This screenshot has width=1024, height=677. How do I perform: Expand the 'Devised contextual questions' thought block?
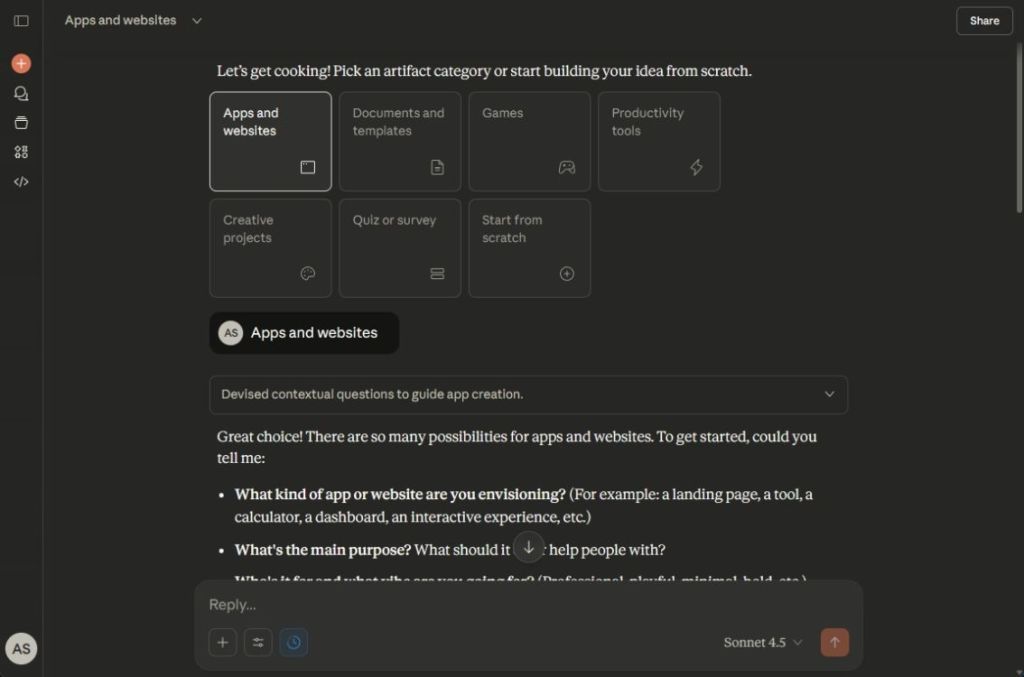[528, 394]
